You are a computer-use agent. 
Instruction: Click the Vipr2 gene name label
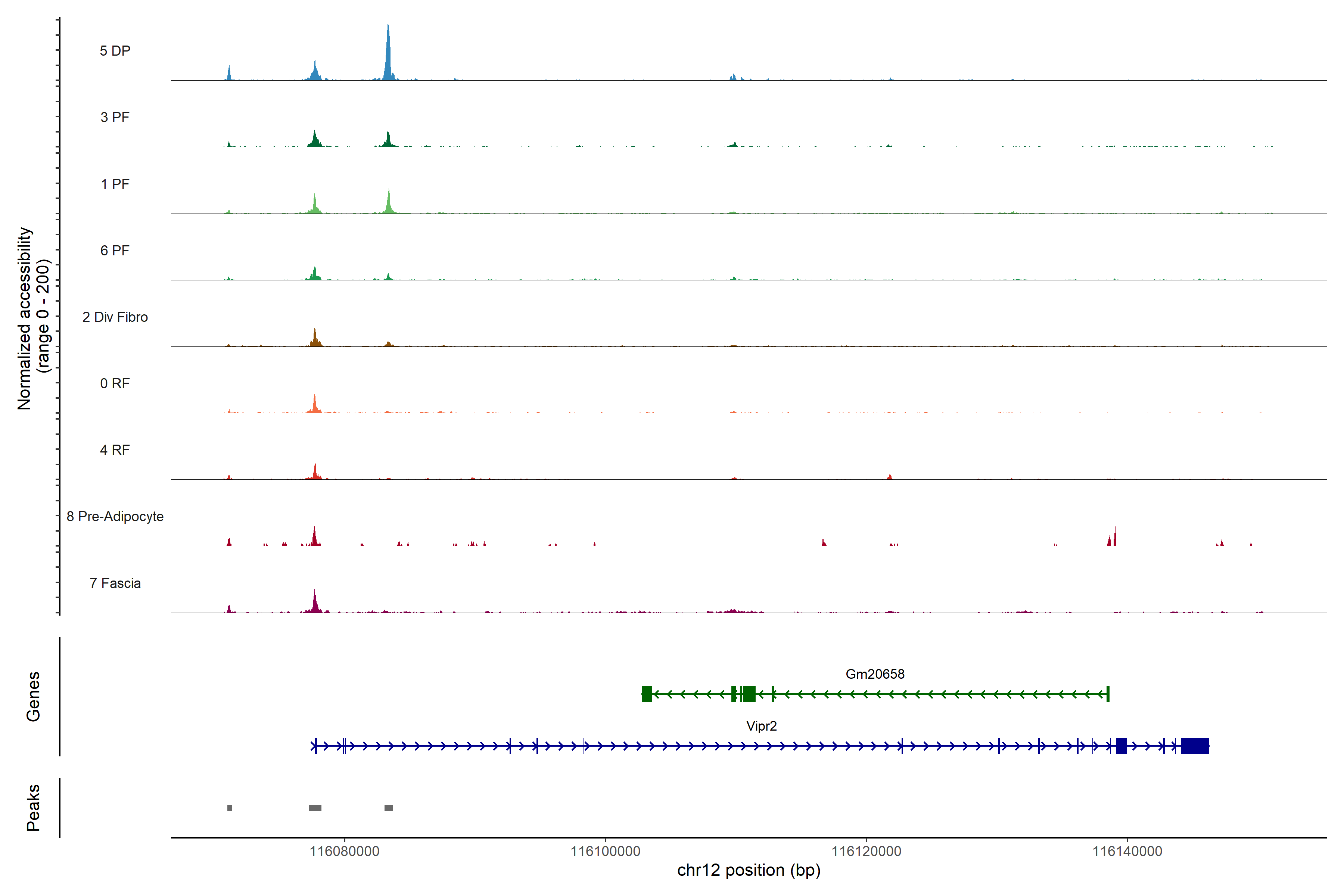[761, 726]
